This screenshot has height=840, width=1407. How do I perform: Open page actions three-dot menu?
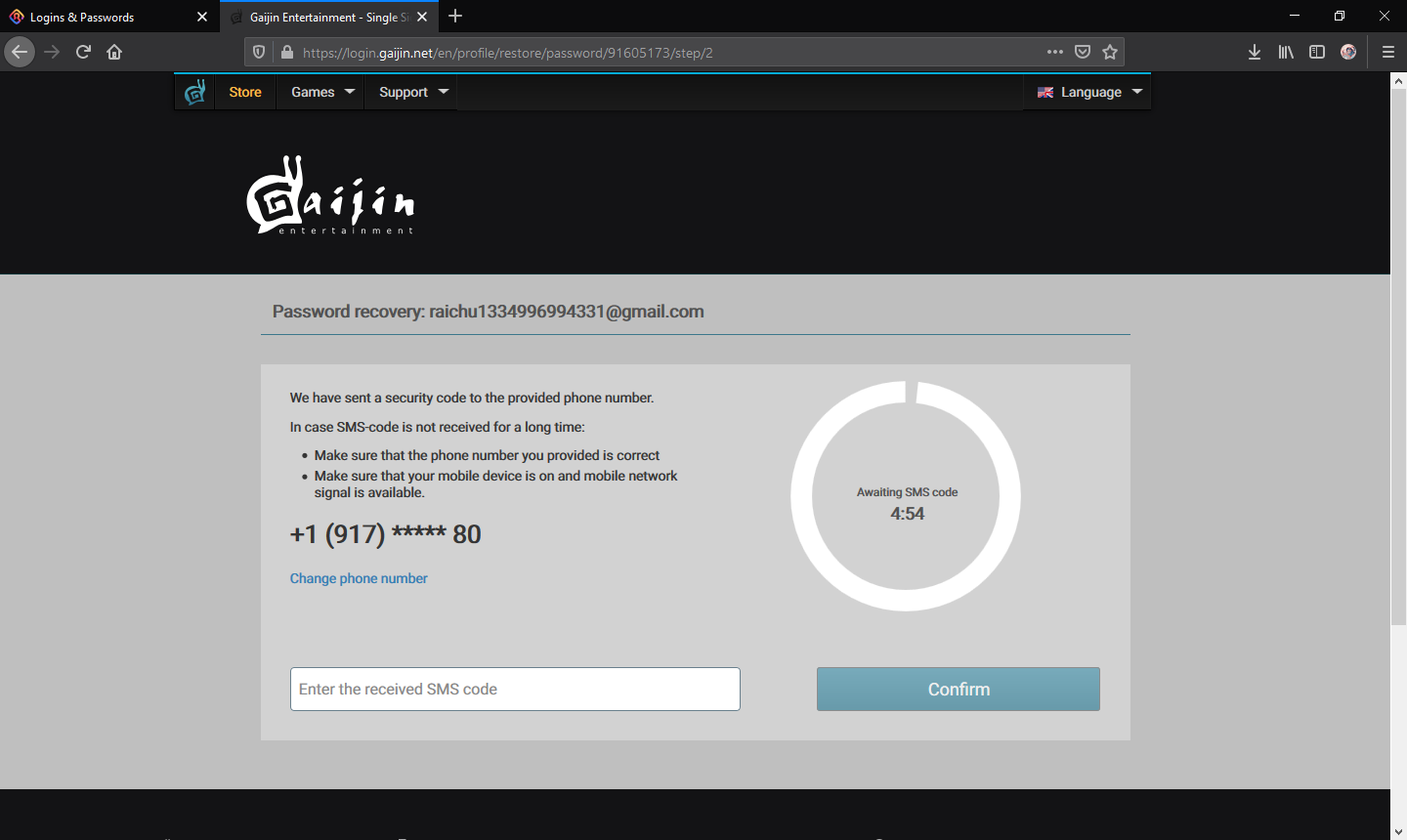click(1055, 52)
